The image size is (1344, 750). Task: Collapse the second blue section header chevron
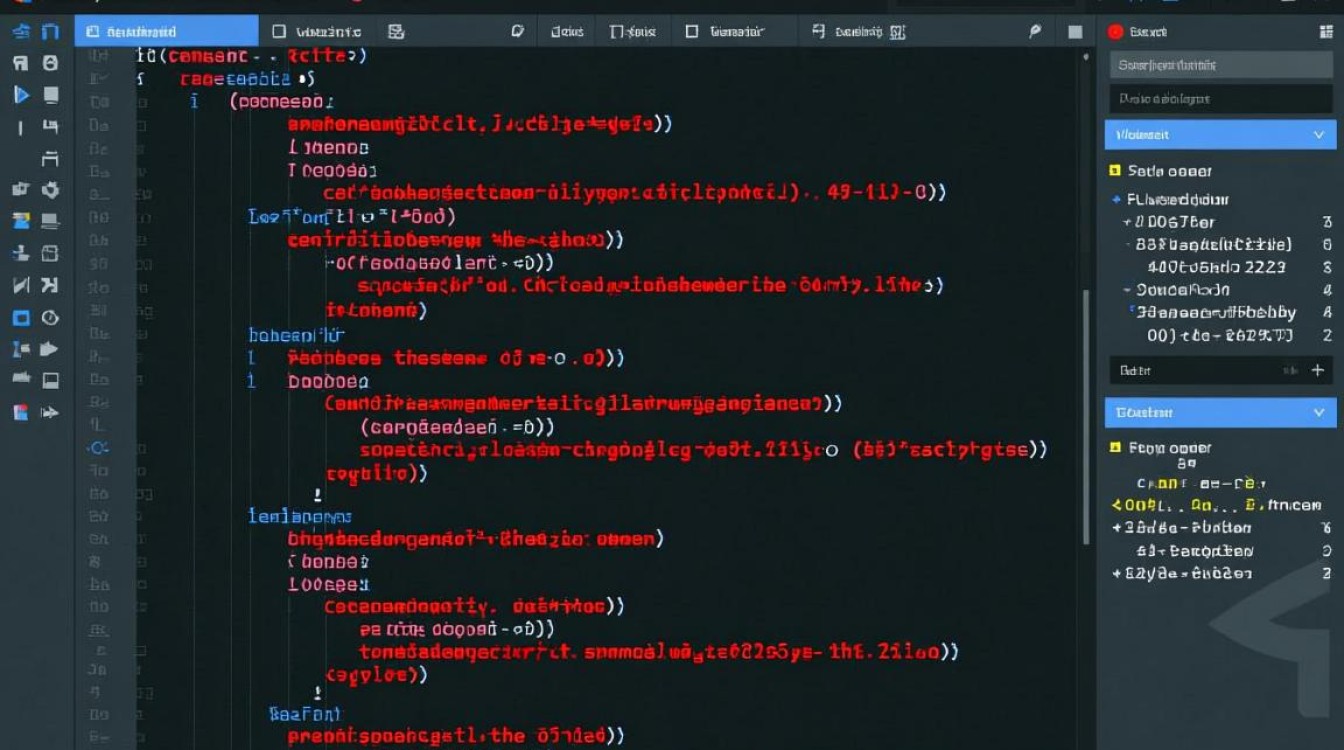tap(1318, 412)
